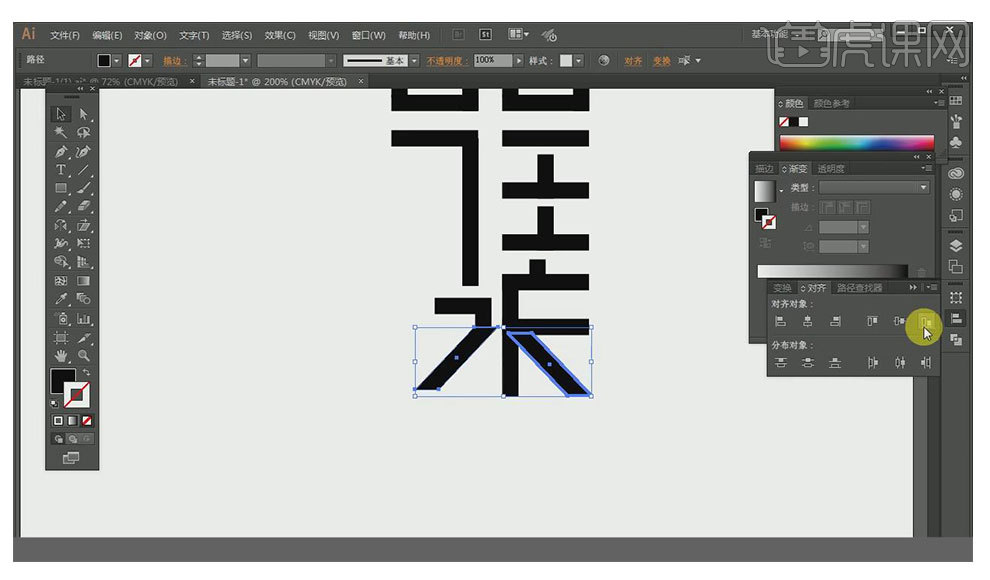The width and height of the screenshot is (990, 580).
Task: Click vertical align bottom icon
Action: [925, 321]
